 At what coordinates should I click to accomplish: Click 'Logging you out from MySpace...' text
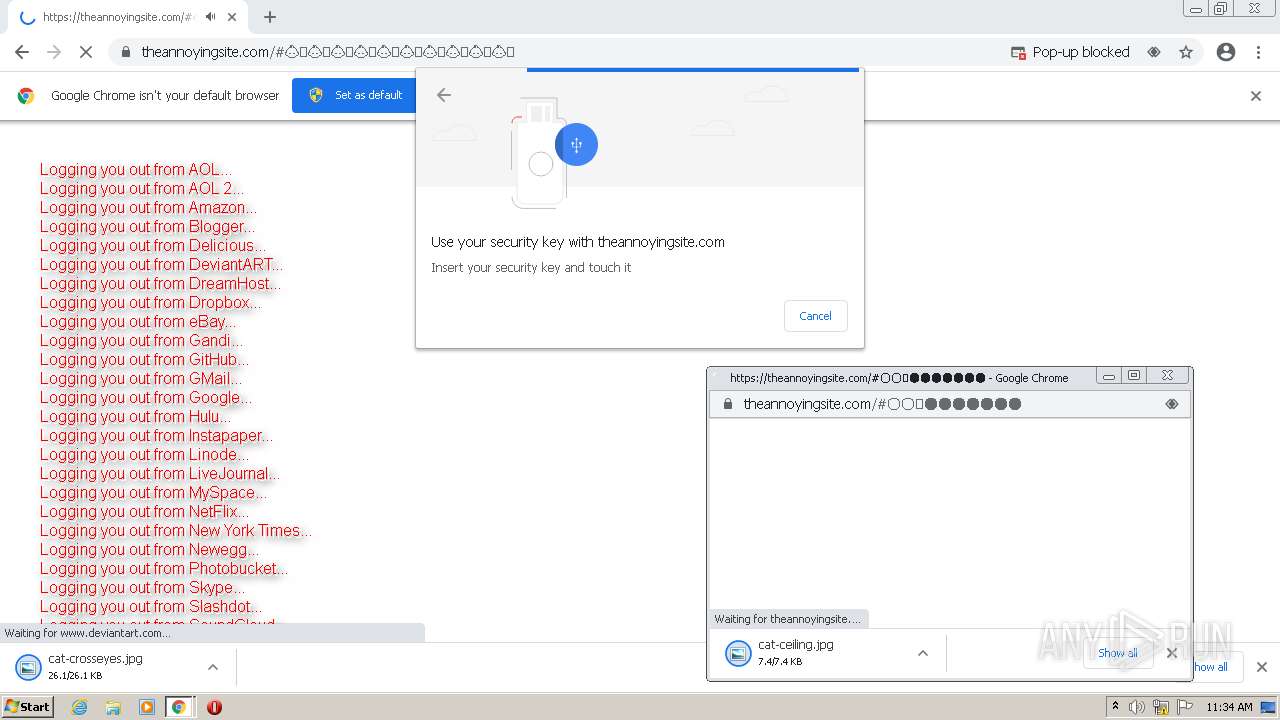153,492
